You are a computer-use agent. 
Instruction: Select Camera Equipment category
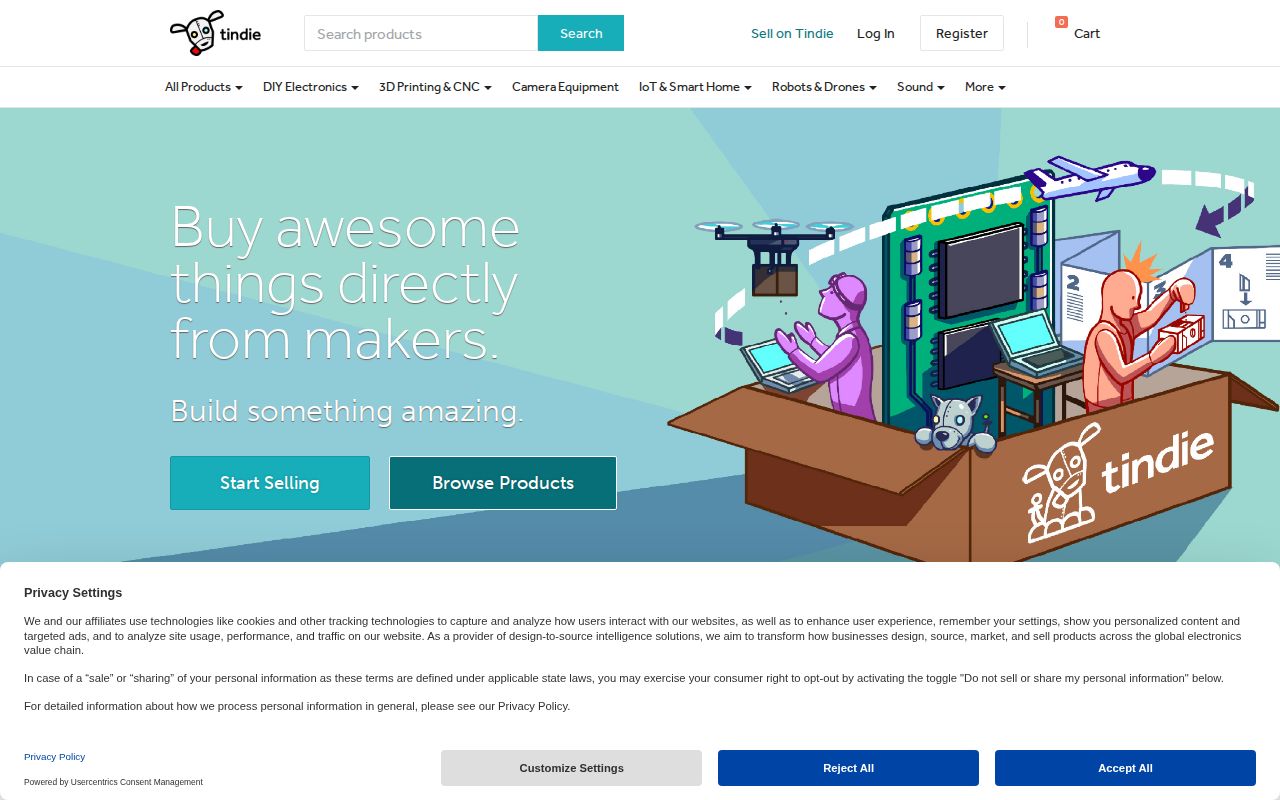(565, 87)
